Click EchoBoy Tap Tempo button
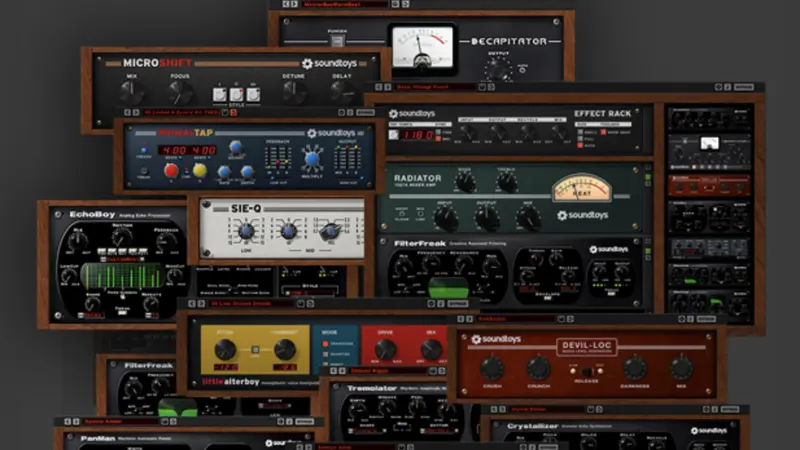This screenshot has width=800, height=450. (x=122, y=312)
